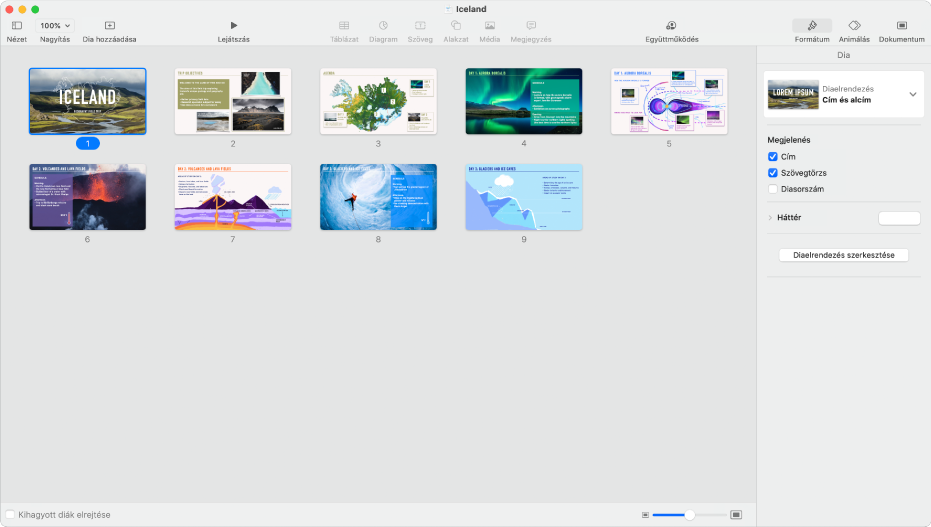Expand the Háttér disclosure triangle
Viewport: 931px width, 527px height.
pos(770,218)
